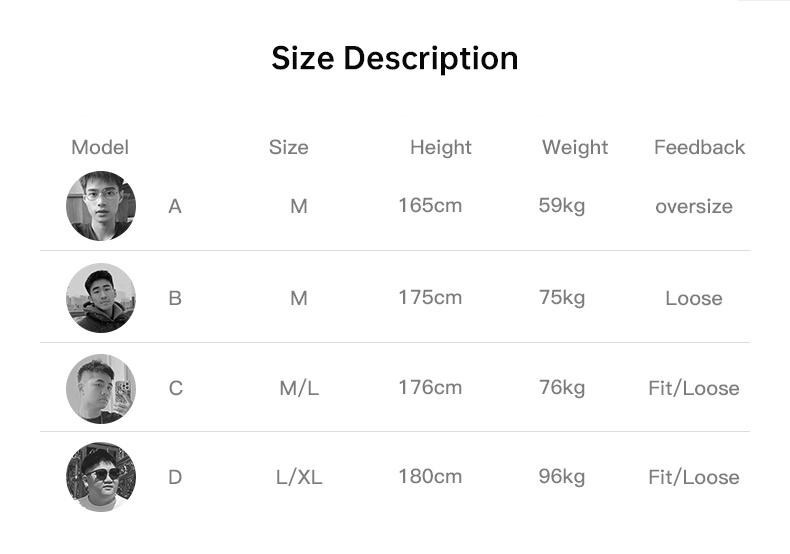The image size is (790, 554).
Task: Click the Weight column header
Action: click(575, 147)
